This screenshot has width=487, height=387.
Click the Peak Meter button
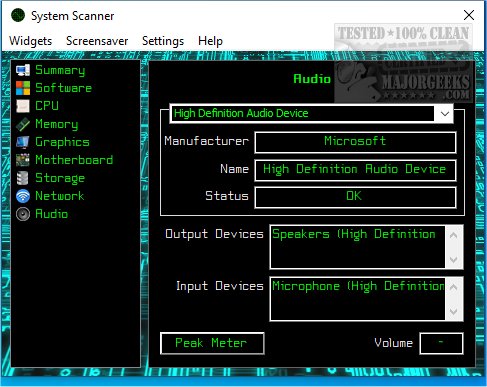tap(212, 343)
